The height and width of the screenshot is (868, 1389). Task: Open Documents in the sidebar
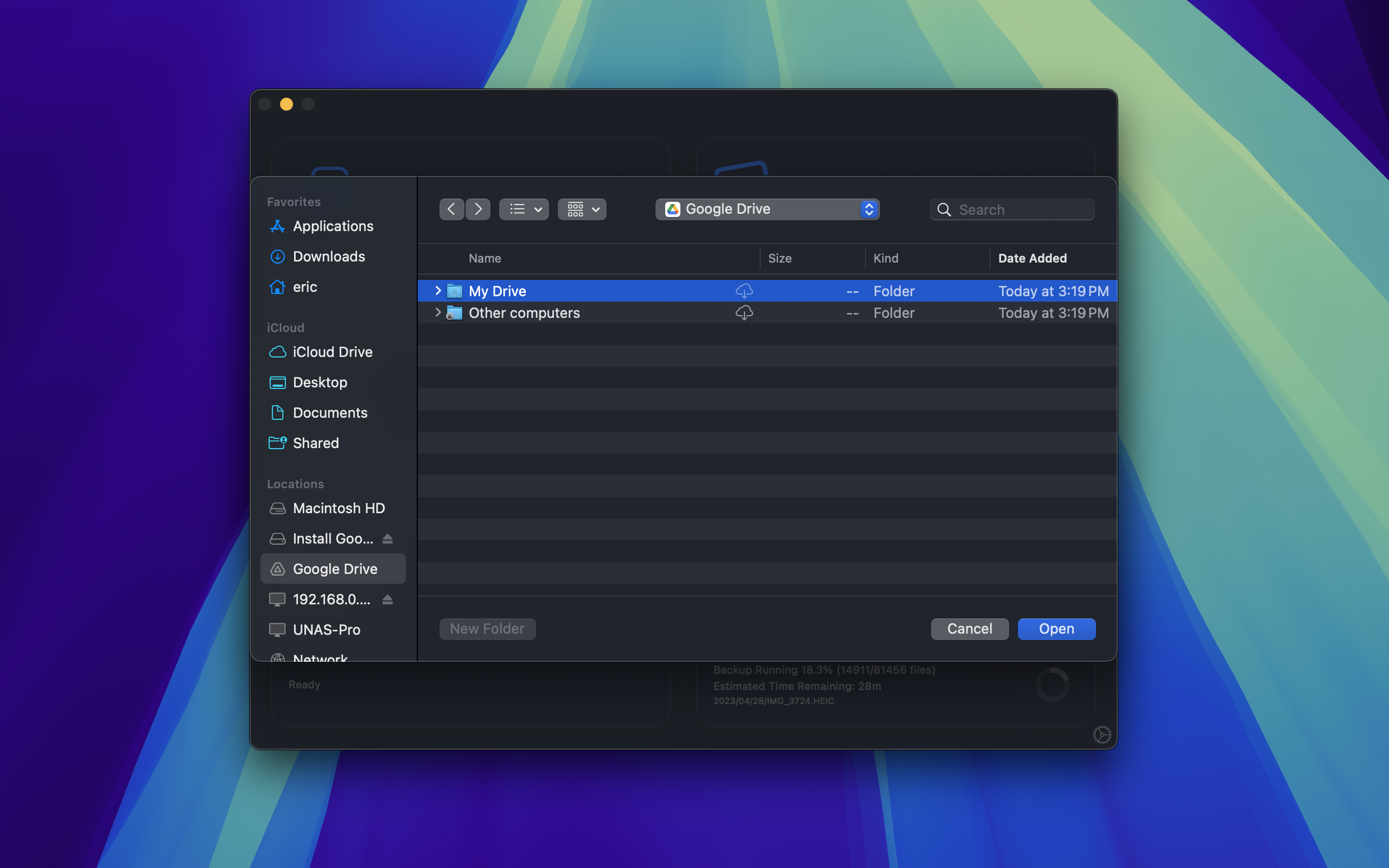tap(333, 413)
